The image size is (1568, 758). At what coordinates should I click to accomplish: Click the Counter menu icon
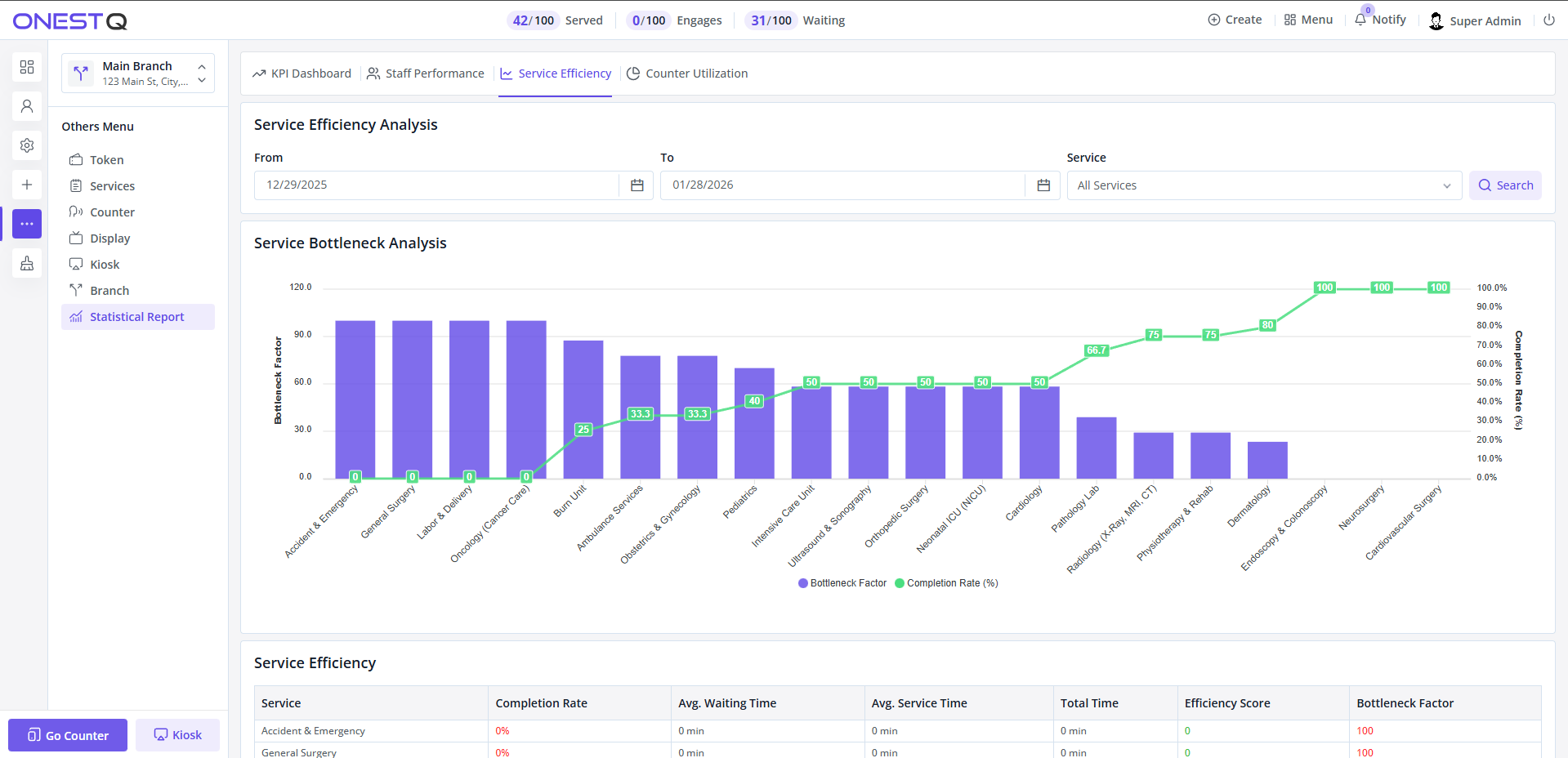coord(76,212)
